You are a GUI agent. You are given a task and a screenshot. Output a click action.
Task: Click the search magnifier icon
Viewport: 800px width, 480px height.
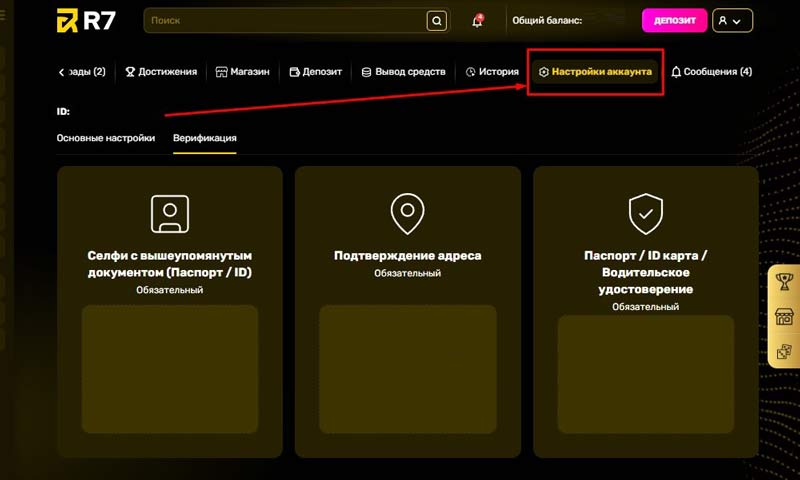click(x=436, y=21)
